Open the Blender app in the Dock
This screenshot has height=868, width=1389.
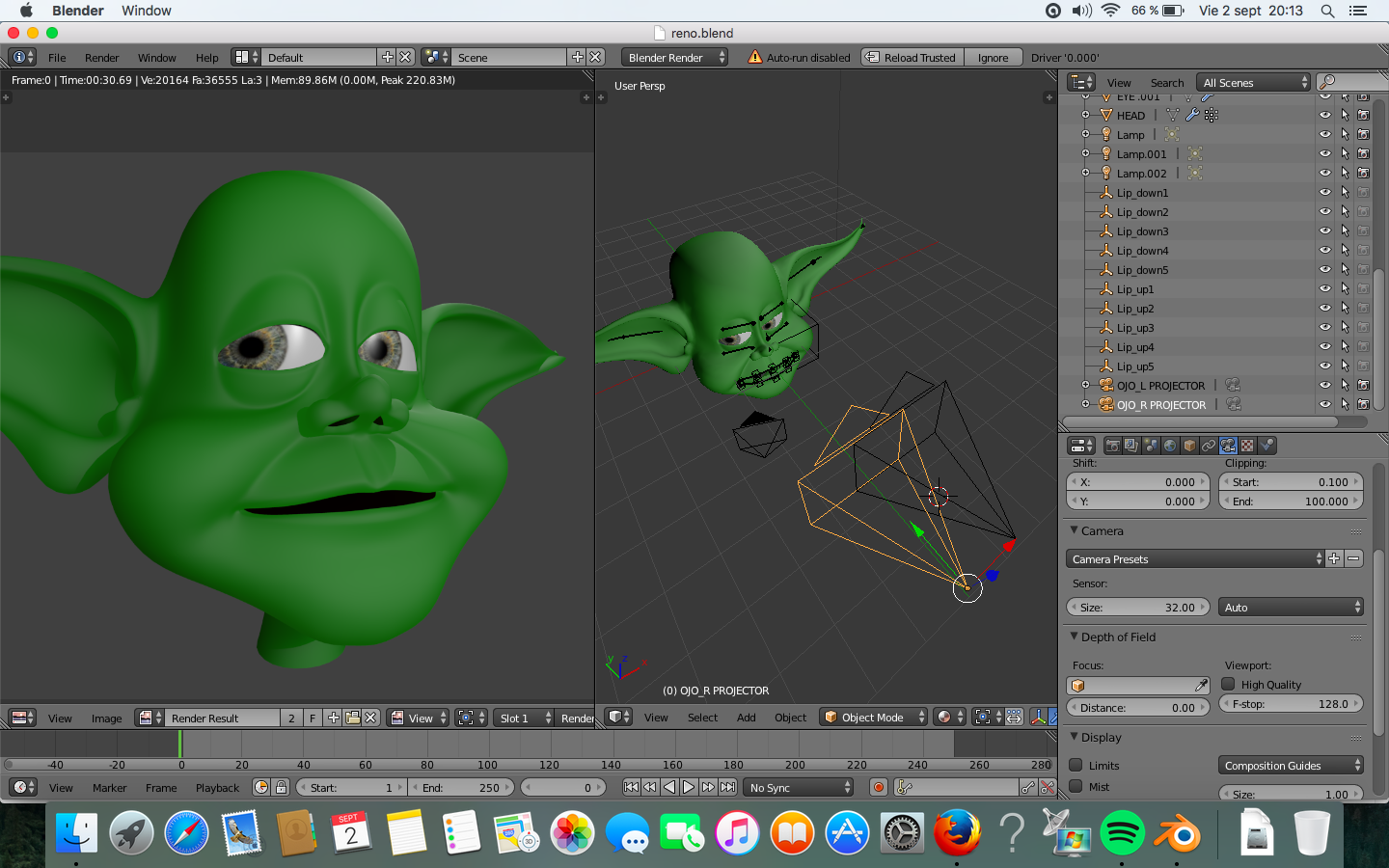click(1178, 832)
